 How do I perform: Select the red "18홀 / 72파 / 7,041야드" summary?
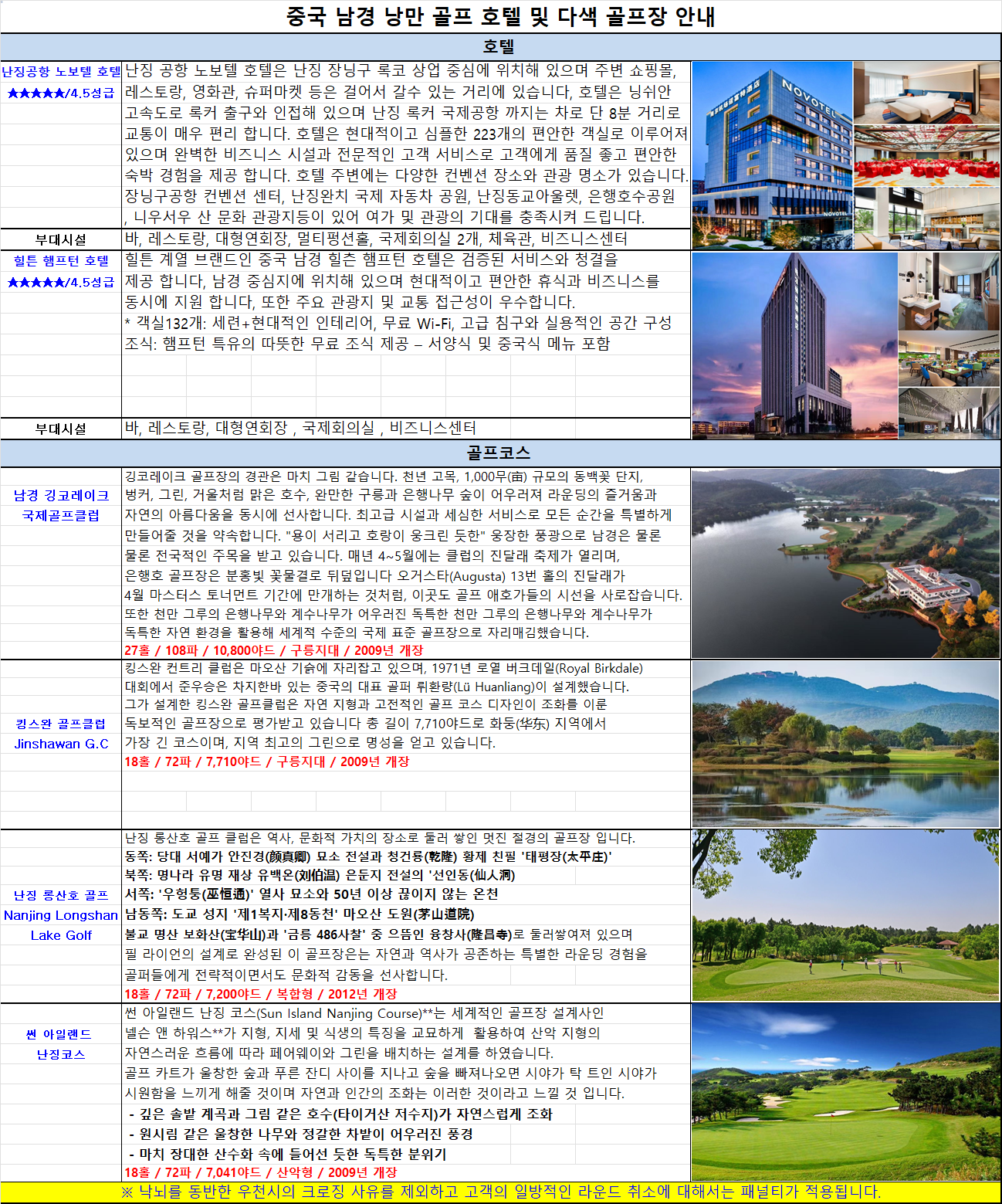click(261, 1172)
